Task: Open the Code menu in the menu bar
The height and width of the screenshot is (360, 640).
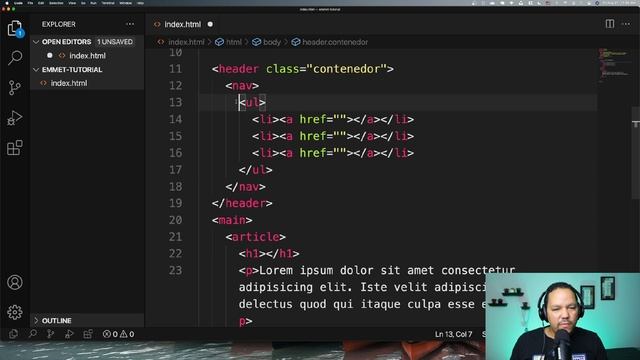Action: click(18, 3)
